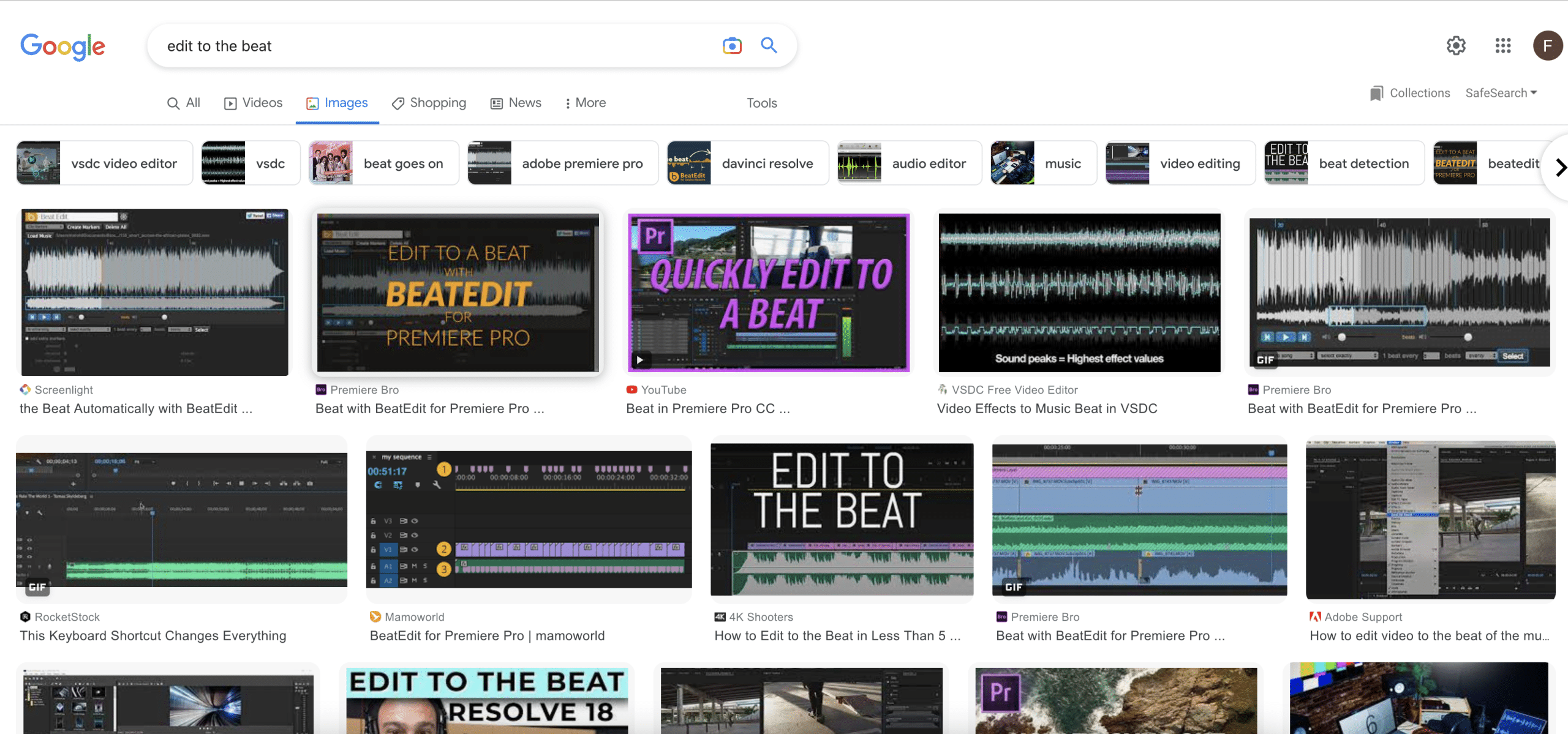The height and width of the screenshot is (734, 1568).
Task: Switch to the All results tab
Action: [184, 103]
